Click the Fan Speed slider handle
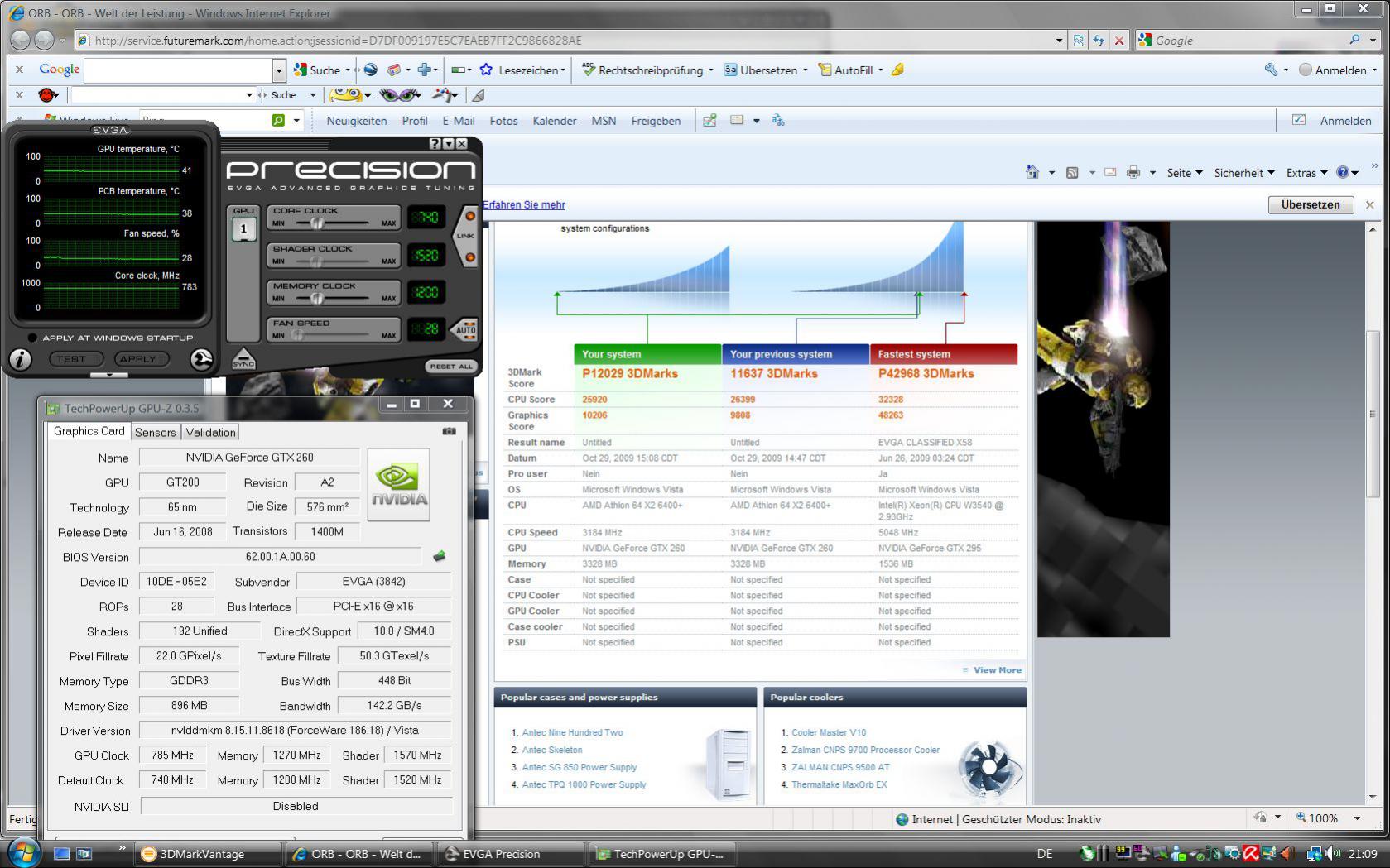Screen dimensions: 1390x868 [x=296, y=334]
